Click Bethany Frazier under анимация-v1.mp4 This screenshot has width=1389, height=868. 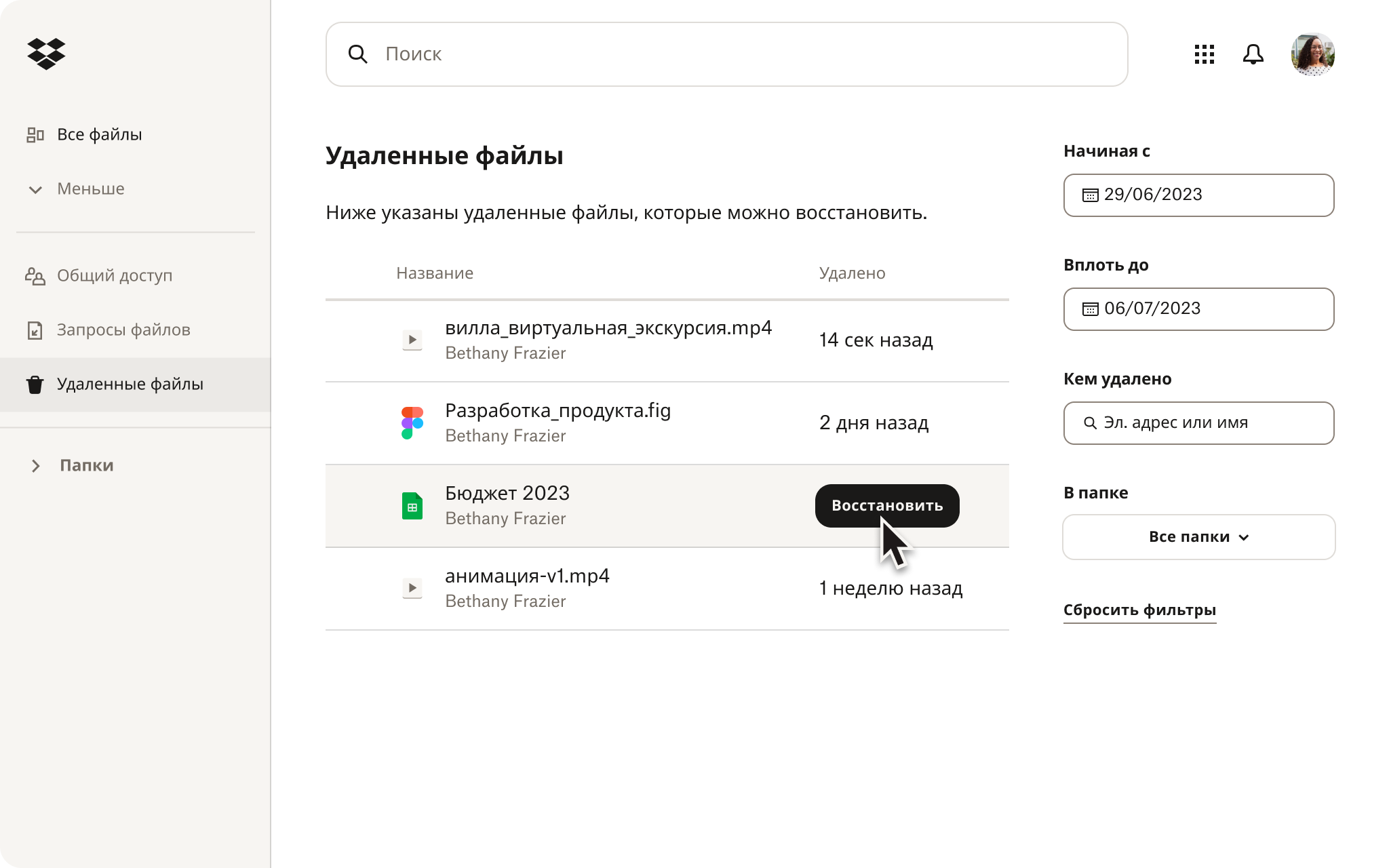tap(505, 601)
